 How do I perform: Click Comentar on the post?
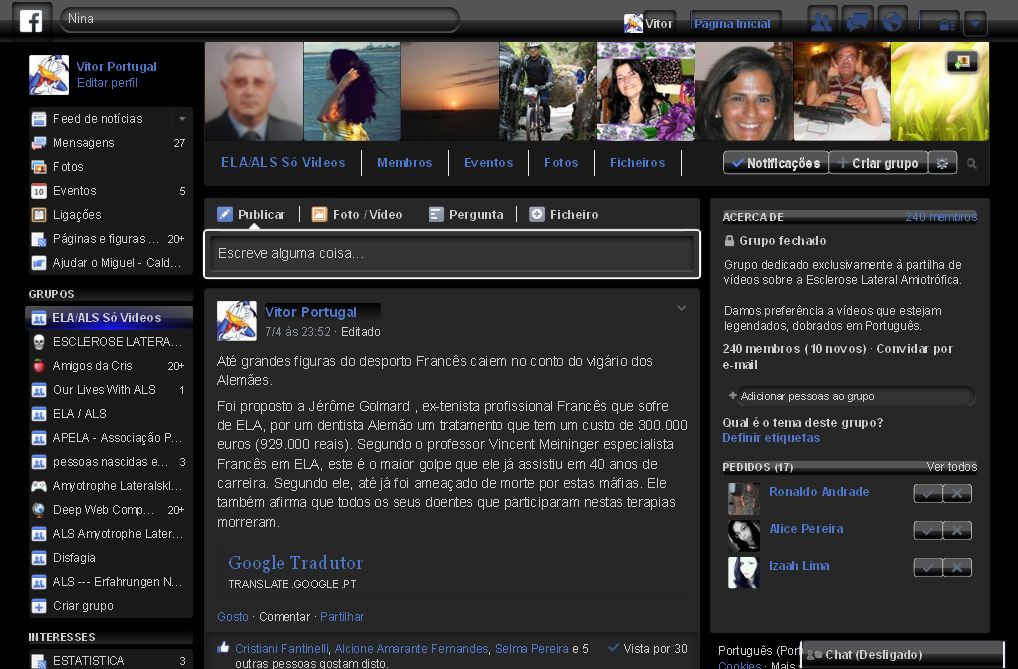click(284, 617)
